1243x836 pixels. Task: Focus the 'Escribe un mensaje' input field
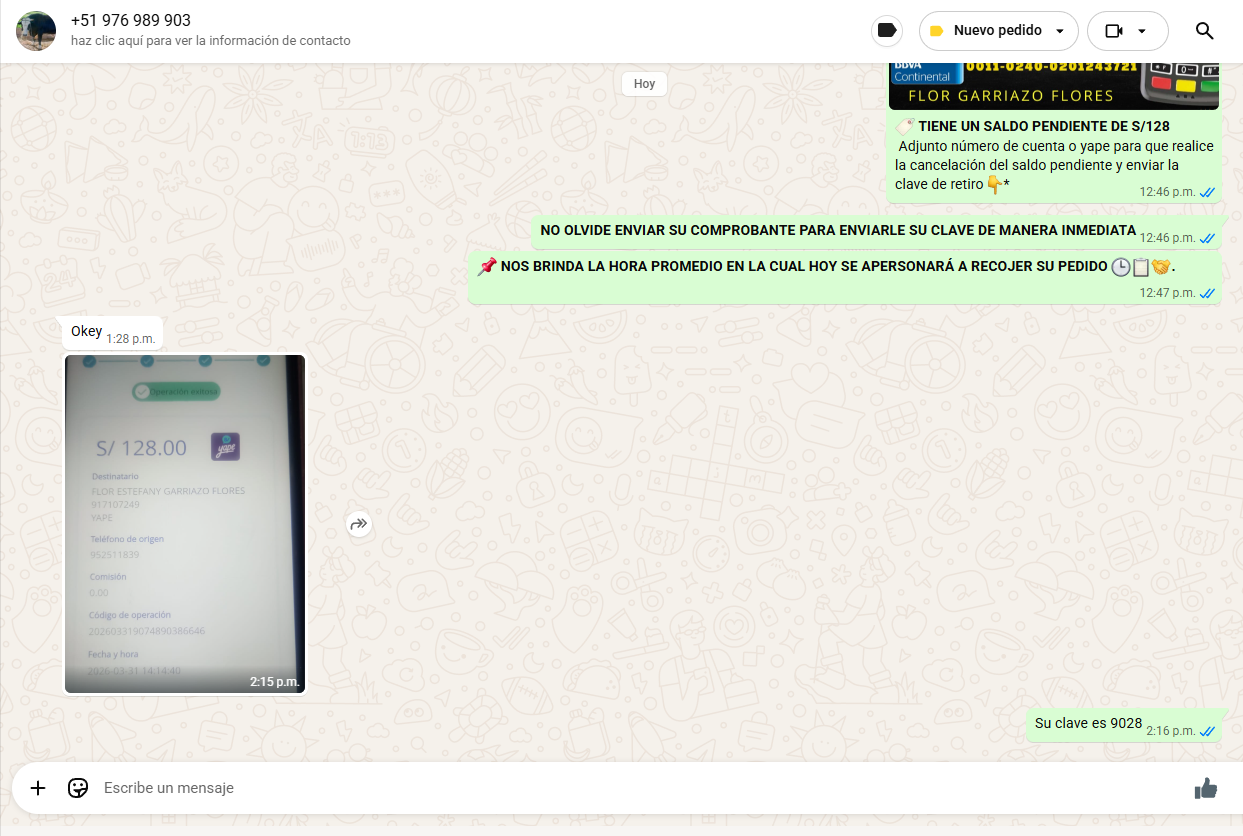[600, 788]
